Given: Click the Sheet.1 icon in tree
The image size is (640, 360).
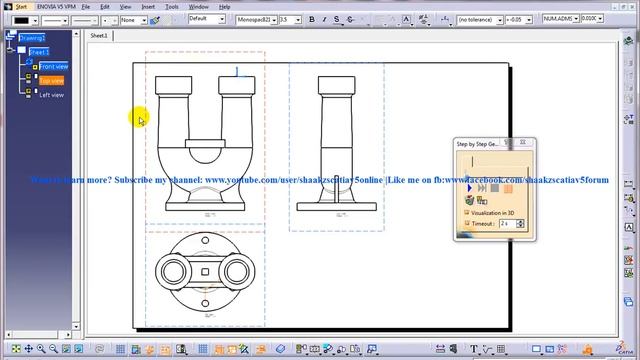Looking at the screenshot, I should click(x=21, y=50).
